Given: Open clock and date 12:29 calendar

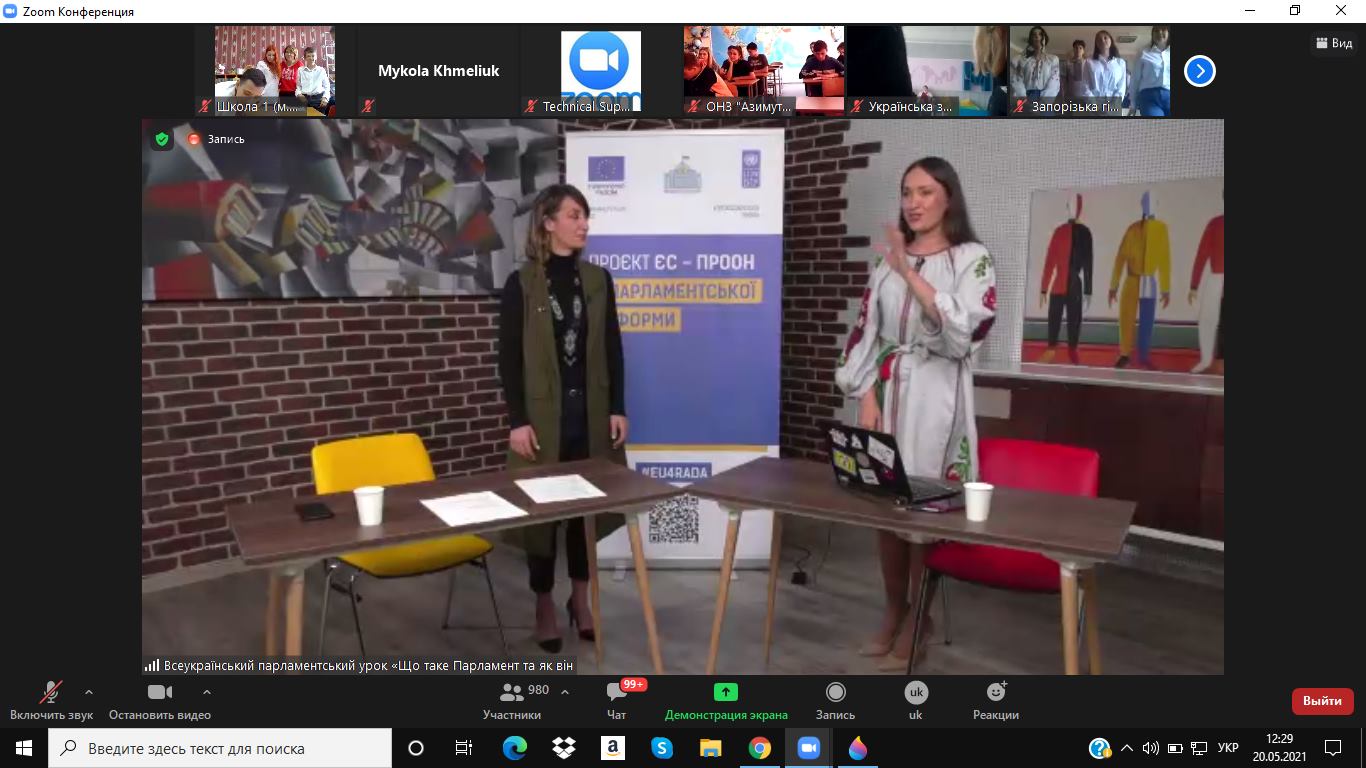Looking at the screenshot, I should [1279, 748].
